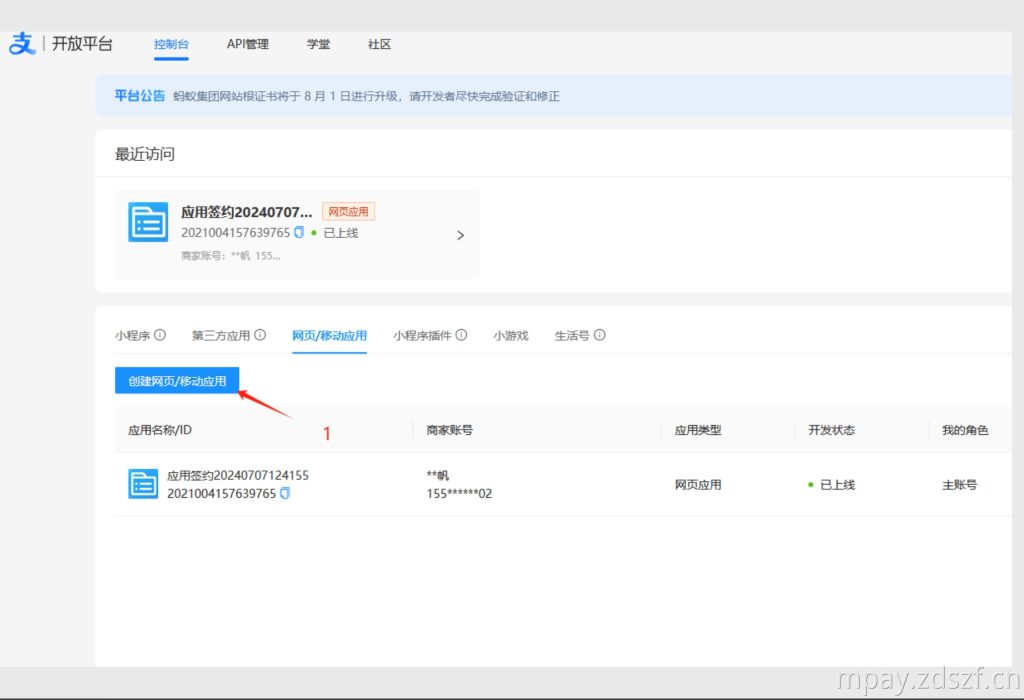
Task: Click info icon beside 生活号
Action: point(600,336)
